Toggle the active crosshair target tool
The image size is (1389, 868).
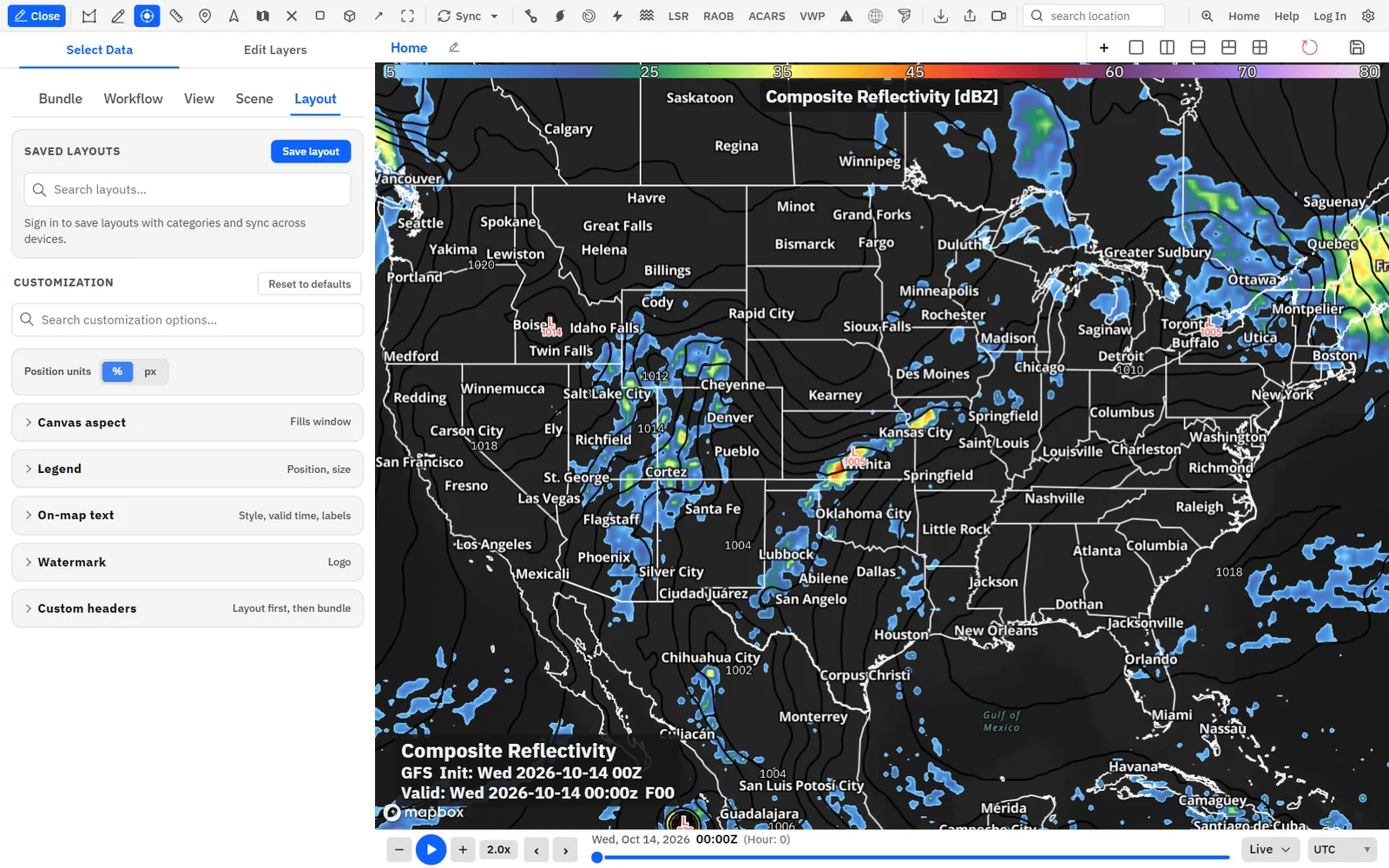click(147, 16)
